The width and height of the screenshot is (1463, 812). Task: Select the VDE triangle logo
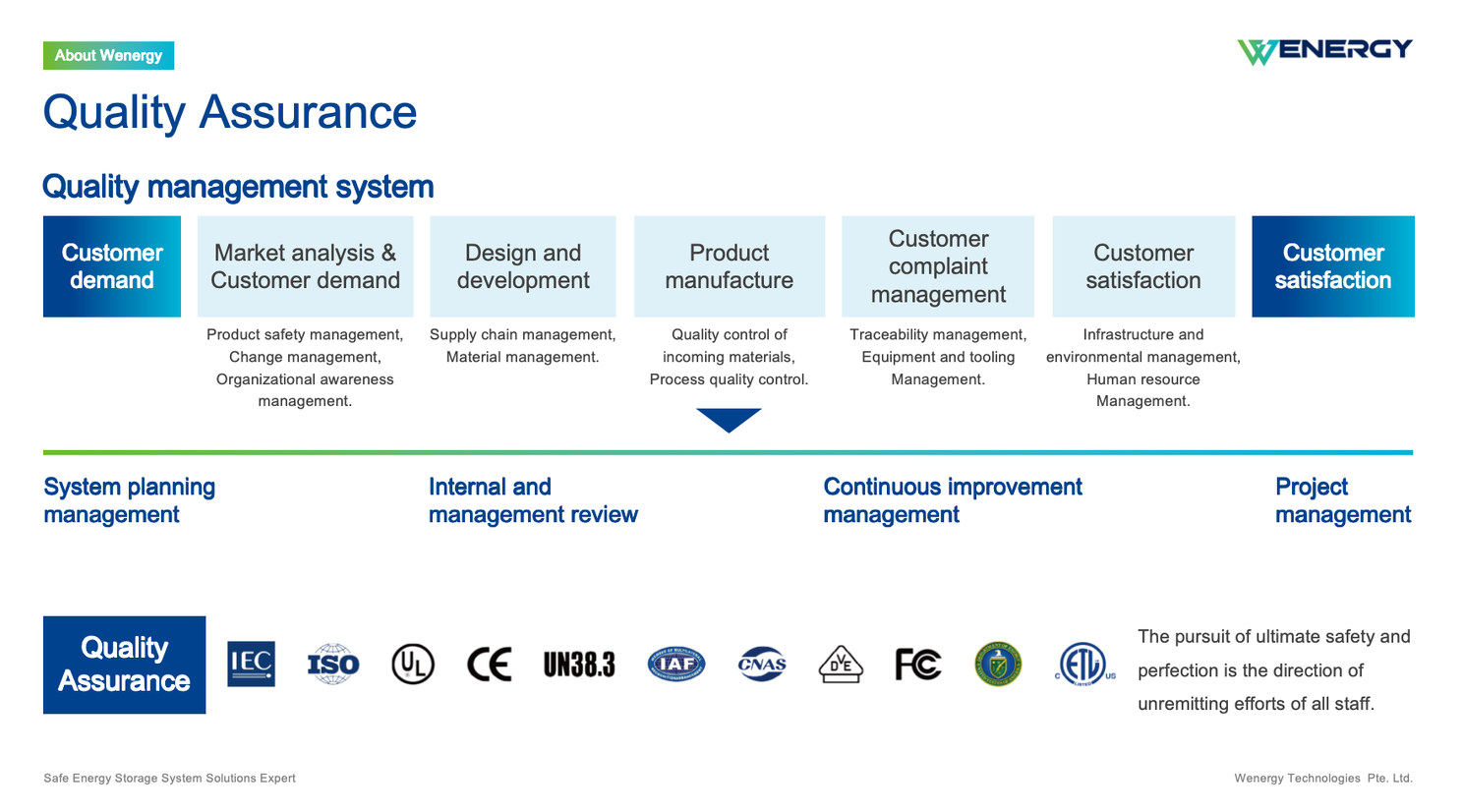tap(841, 665)
